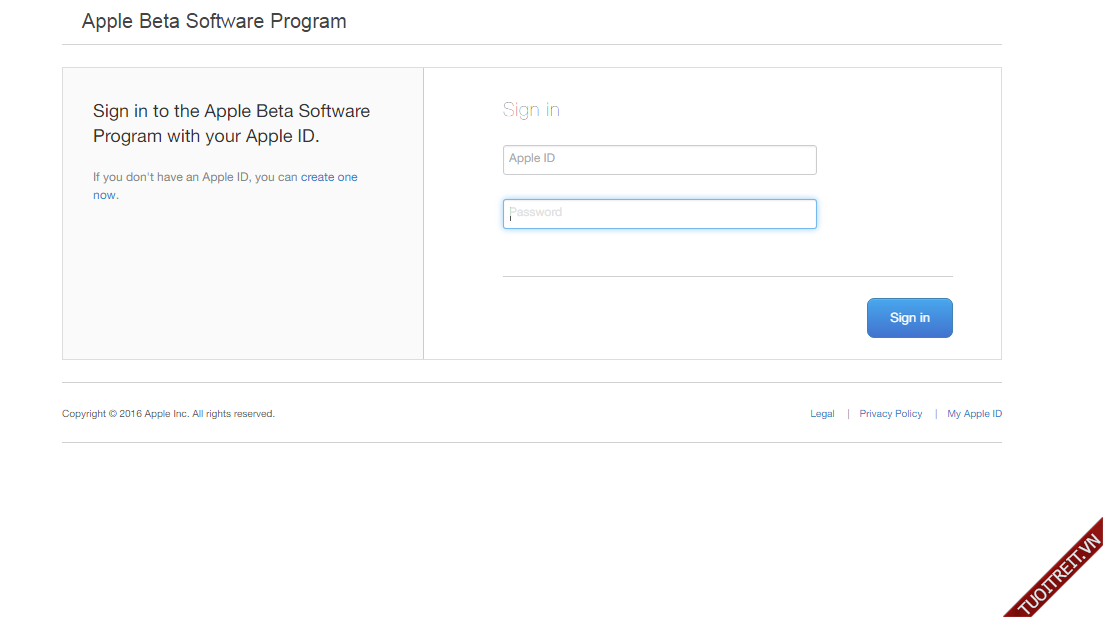Click the separator between Legal and Privacy Policy
Screen dimensions: 1103x617
click(848, 414)
